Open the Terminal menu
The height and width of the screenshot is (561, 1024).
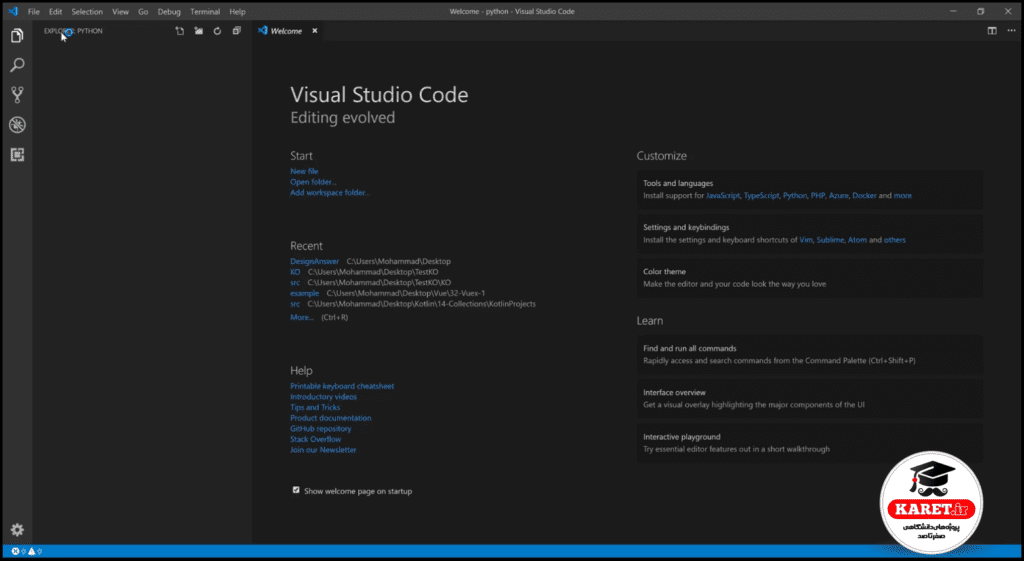coord(205,12)
